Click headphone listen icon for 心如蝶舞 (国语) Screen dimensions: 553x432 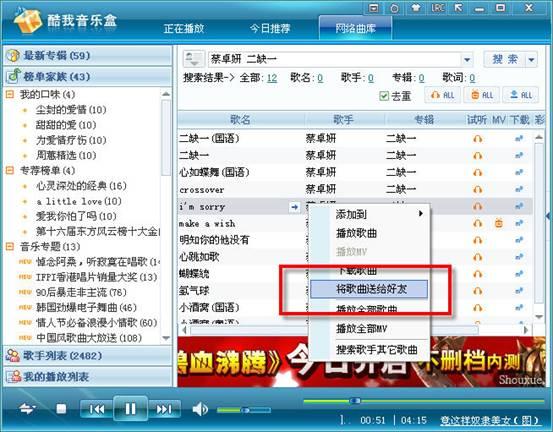click(478, 173)
